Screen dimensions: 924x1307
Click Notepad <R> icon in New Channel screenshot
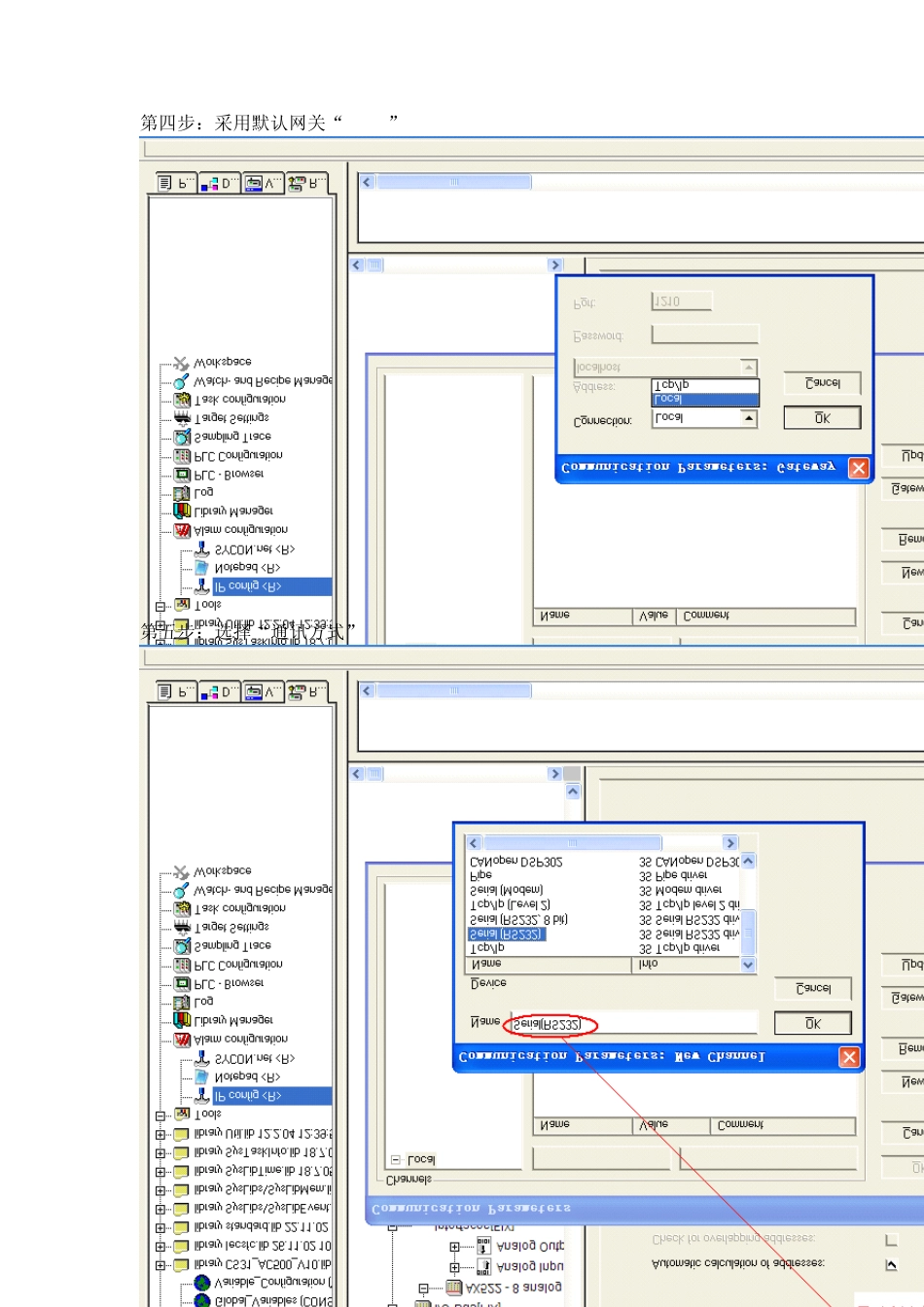tap(202, 1077)
